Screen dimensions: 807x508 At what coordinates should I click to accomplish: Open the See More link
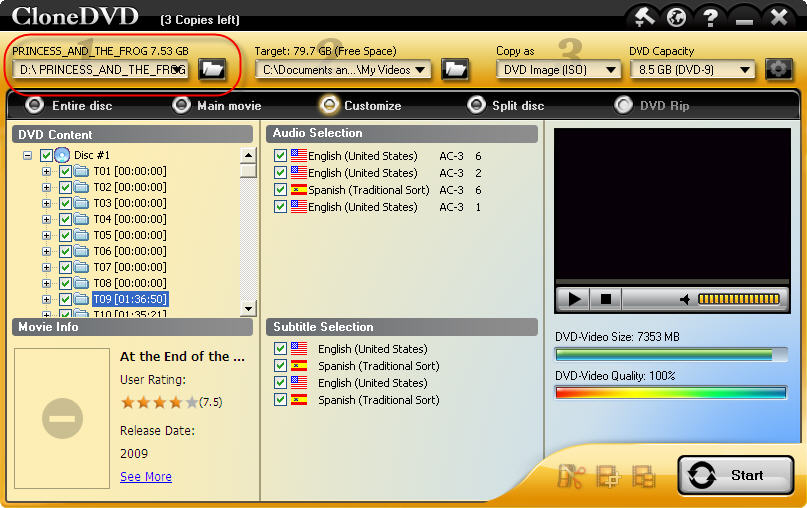click(146, 477)
